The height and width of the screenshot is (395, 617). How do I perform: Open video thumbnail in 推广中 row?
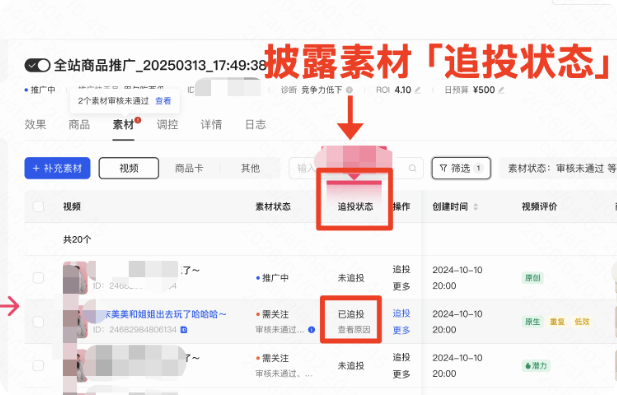[76, 278]
